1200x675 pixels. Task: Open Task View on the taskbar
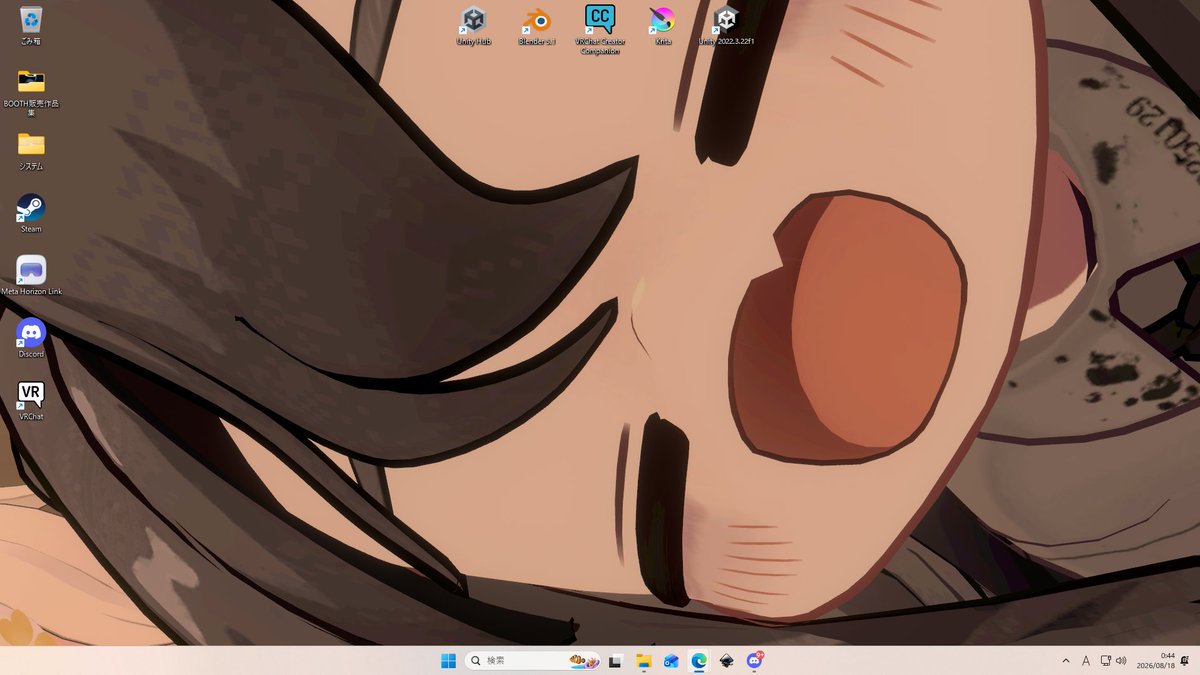pos(616,661)
